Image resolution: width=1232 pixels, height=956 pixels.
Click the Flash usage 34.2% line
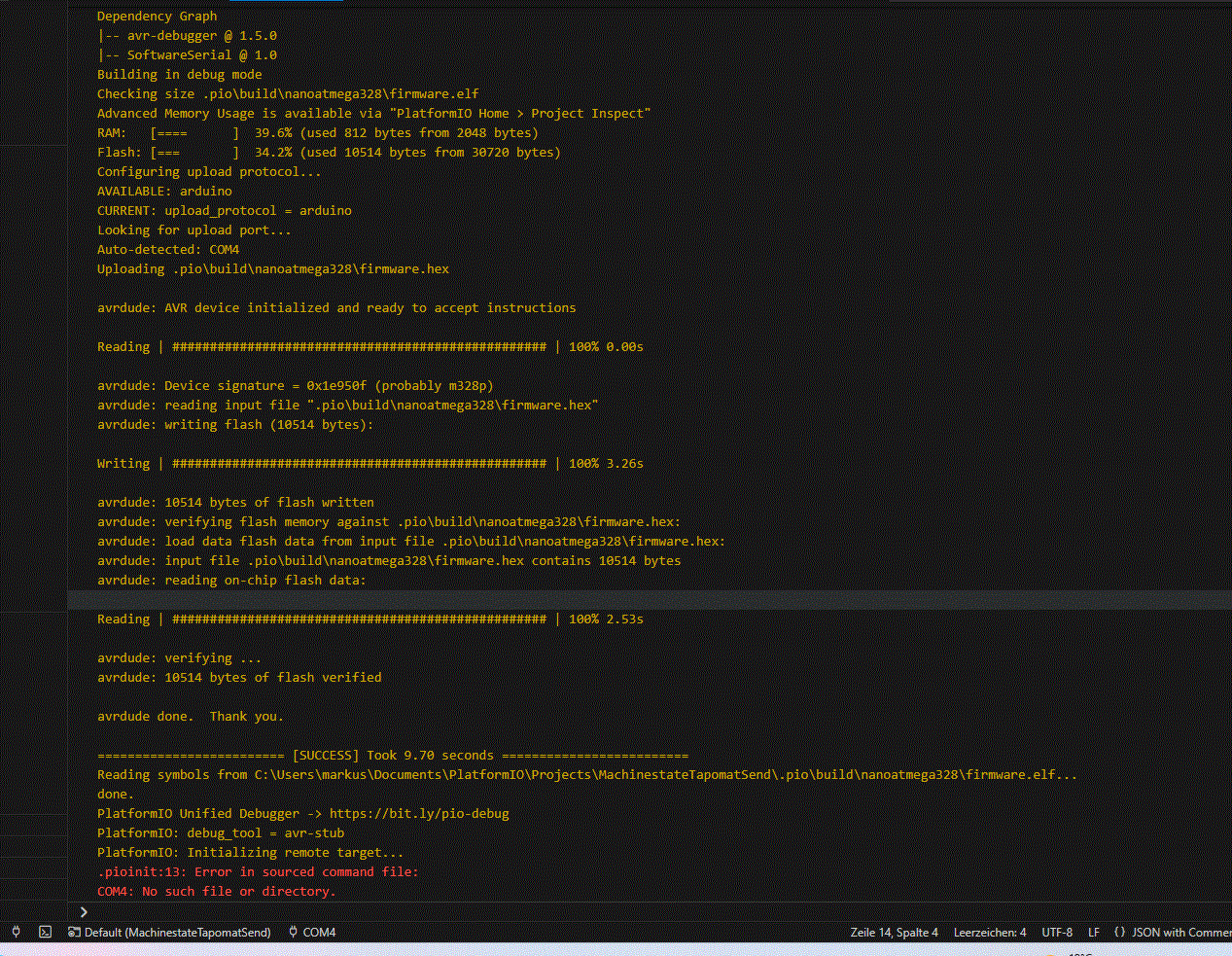[329, 152]
